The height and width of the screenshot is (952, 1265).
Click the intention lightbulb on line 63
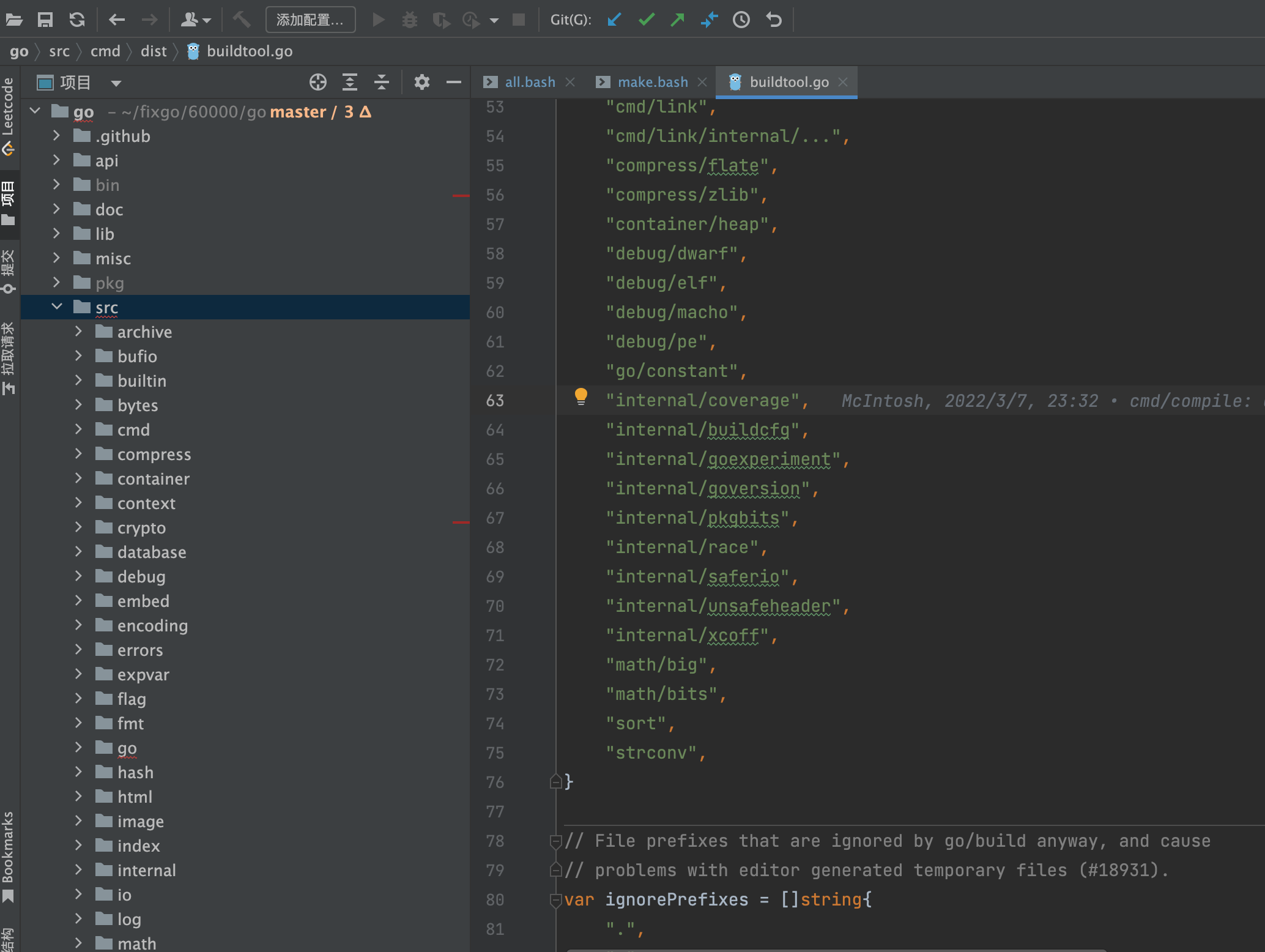point(581,396)
